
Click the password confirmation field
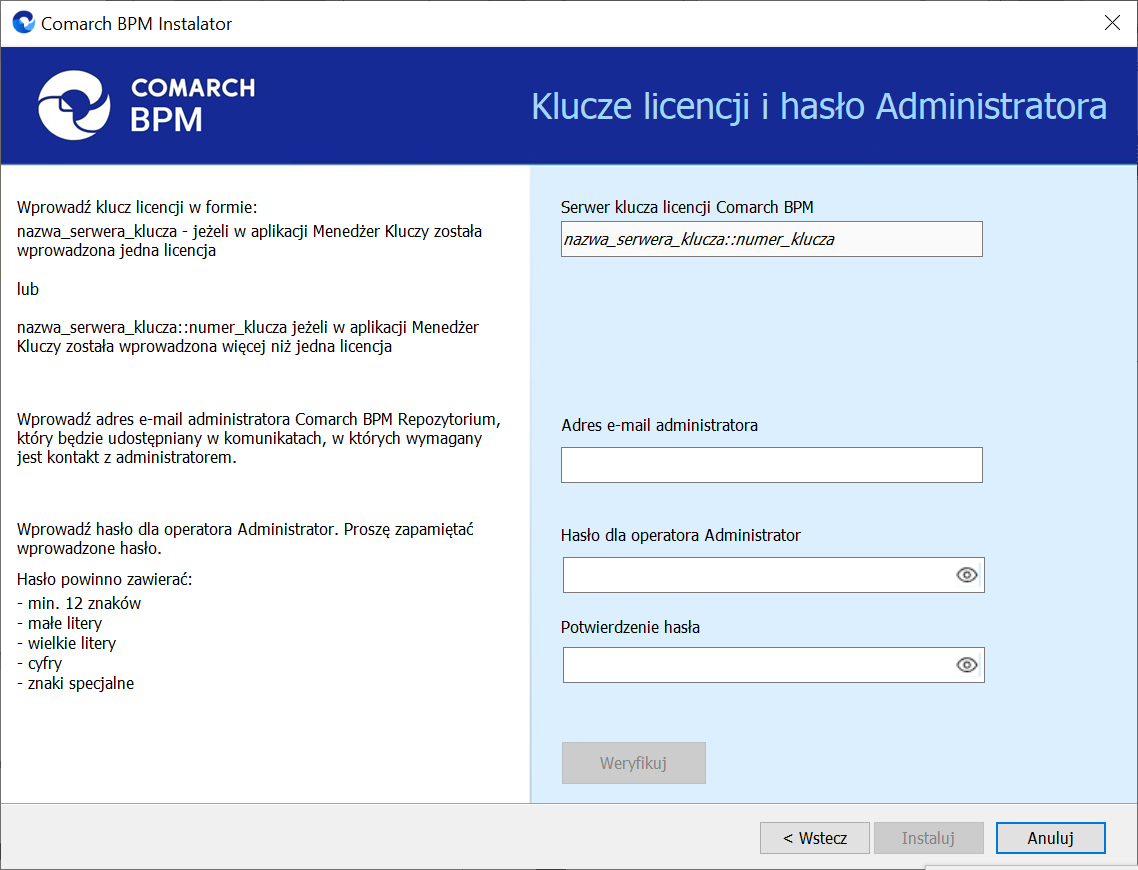(x=774, y=665)
